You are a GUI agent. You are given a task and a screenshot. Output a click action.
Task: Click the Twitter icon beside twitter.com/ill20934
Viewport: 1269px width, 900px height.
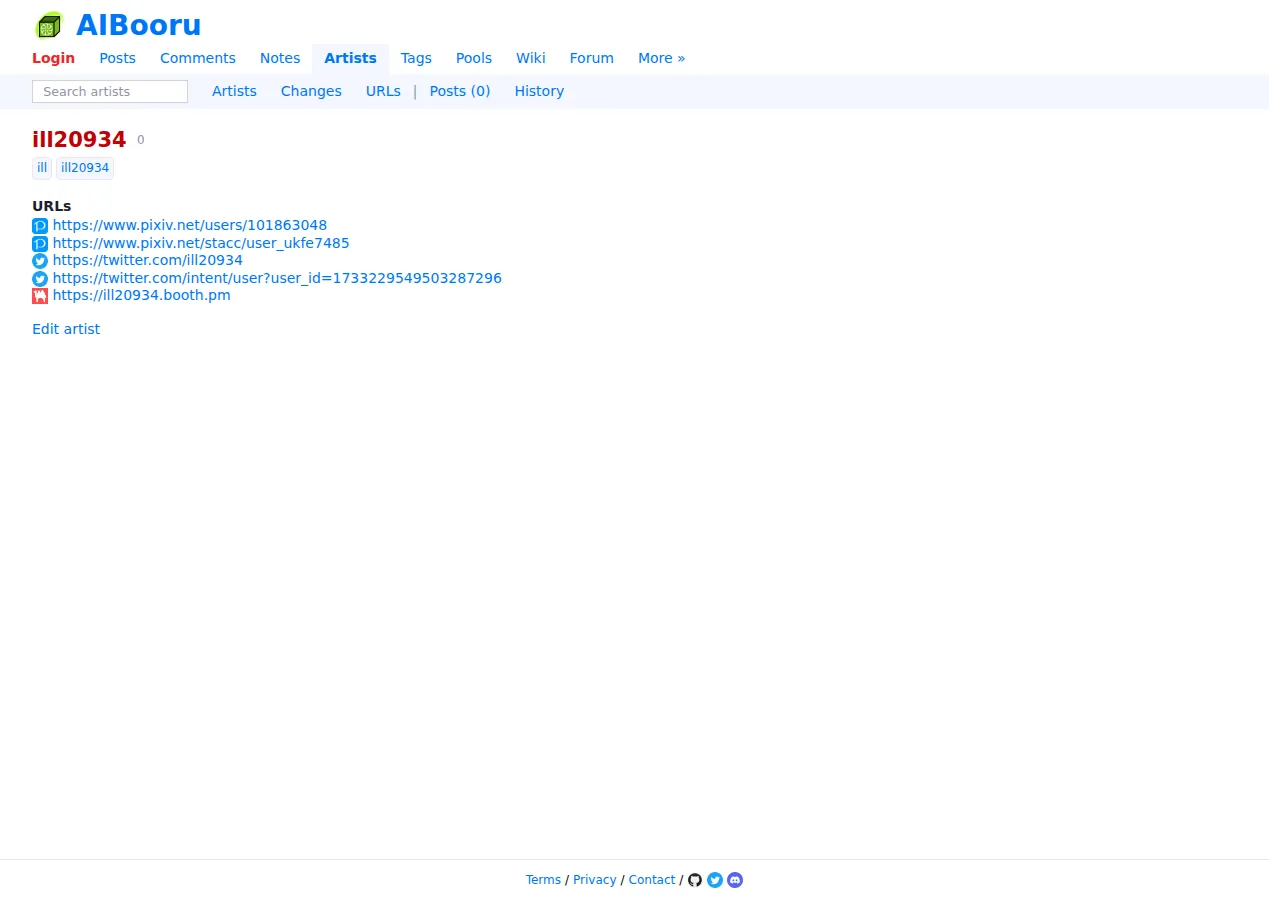(x=40, y=261)
